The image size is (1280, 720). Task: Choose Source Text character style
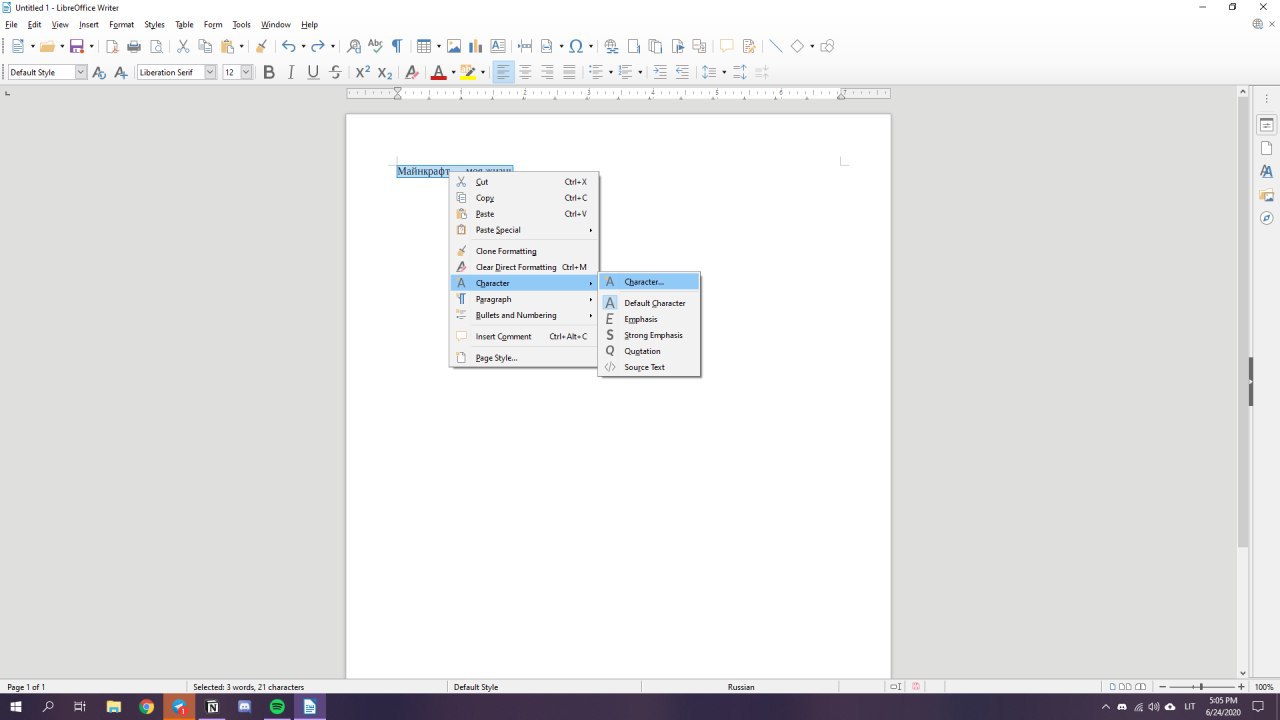[649, 367]
